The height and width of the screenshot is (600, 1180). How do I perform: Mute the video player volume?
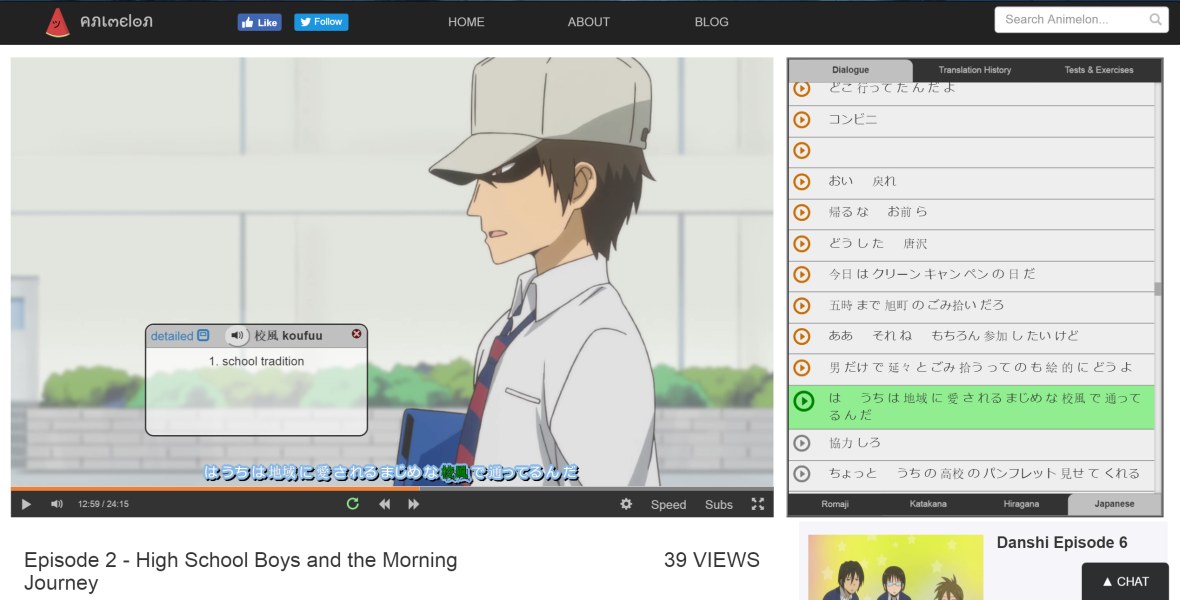tap(56, 504)
